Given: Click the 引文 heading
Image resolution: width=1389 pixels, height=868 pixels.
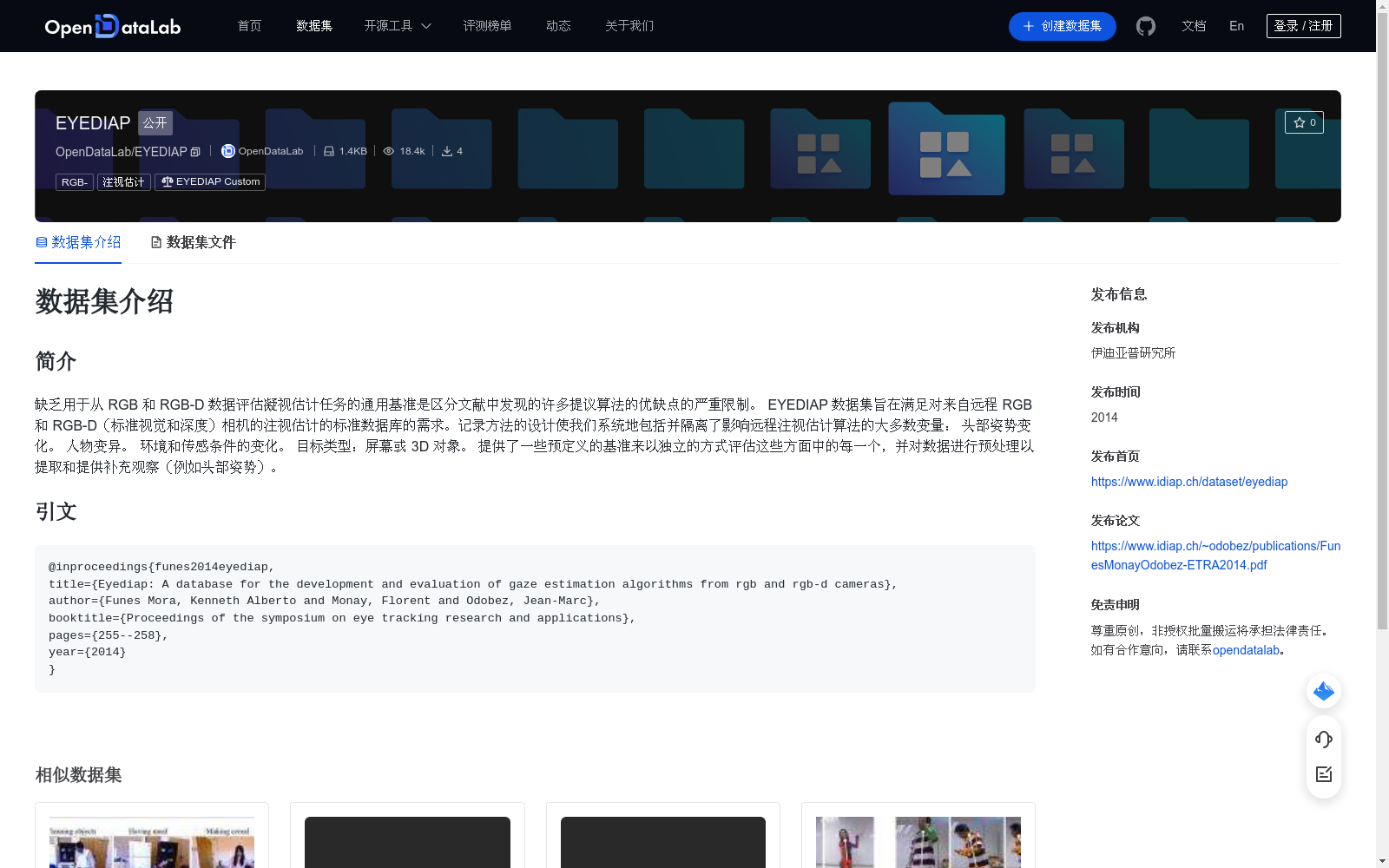Looking at the screenshot, I should (x=56, y=512).
